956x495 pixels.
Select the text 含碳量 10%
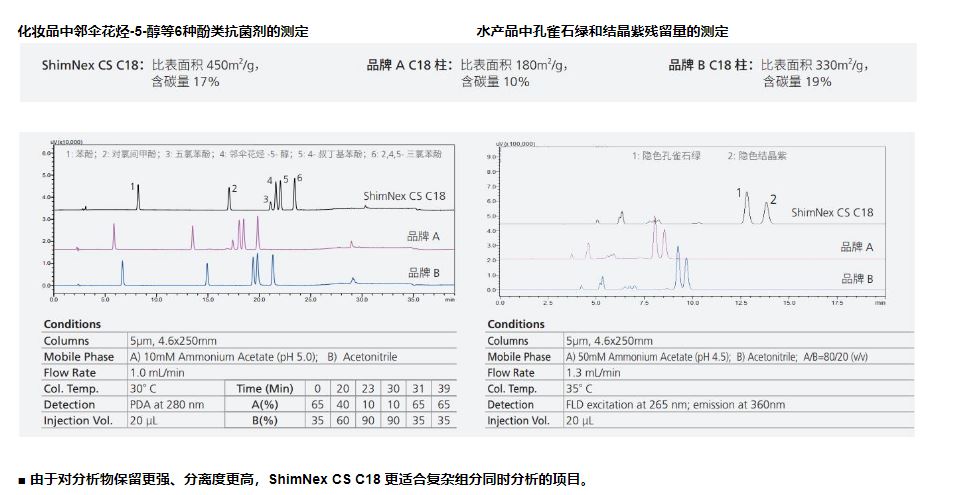(494, 82)
